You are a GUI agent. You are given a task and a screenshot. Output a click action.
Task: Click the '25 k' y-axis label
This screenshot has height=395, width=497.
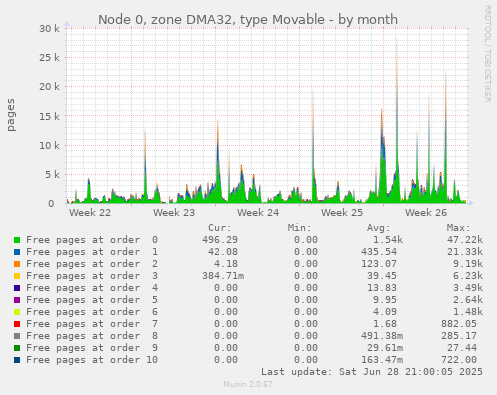point(50,58)
